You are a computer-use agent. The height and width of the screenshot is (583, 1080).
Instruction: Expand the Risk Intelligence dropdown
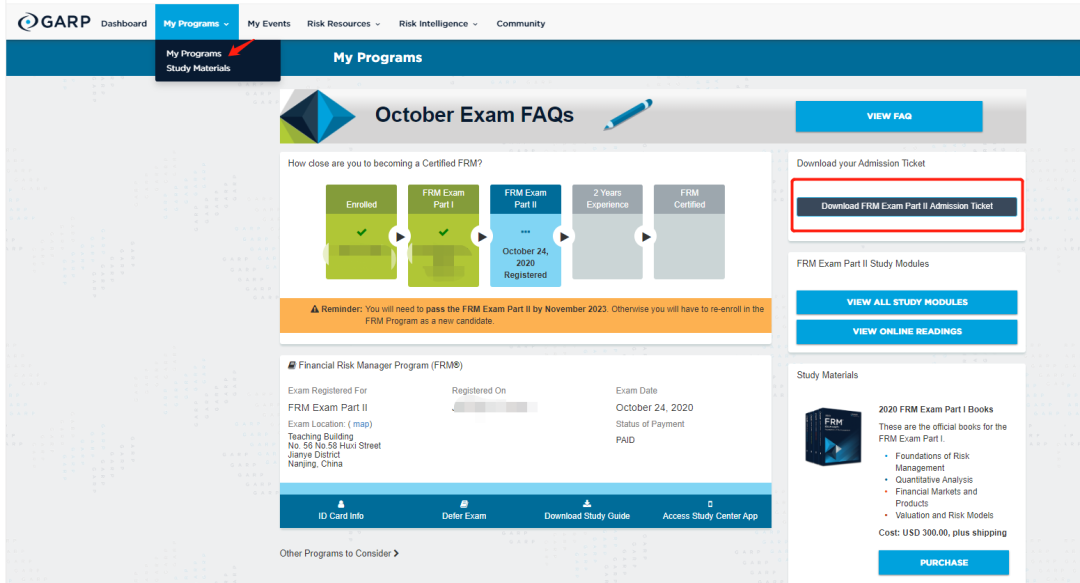(x=438, y=23)
